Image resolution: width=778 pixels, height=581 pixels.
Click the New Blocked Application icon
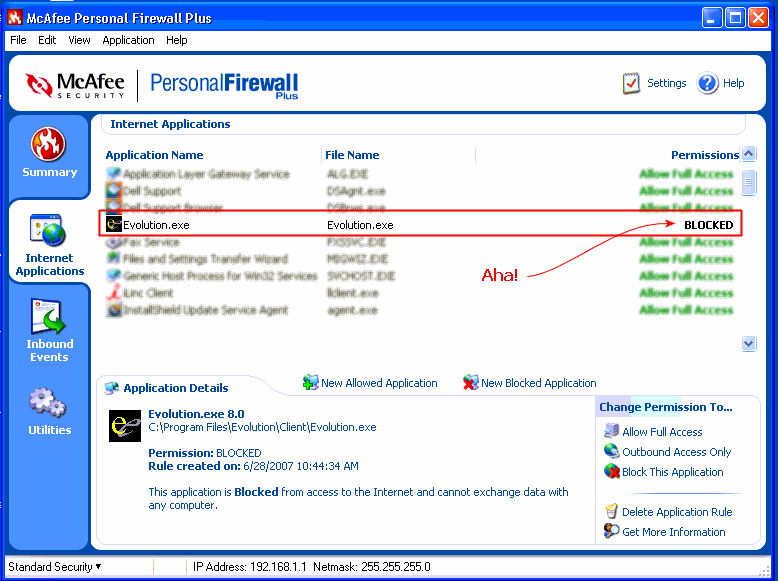[x=470, y=383]
